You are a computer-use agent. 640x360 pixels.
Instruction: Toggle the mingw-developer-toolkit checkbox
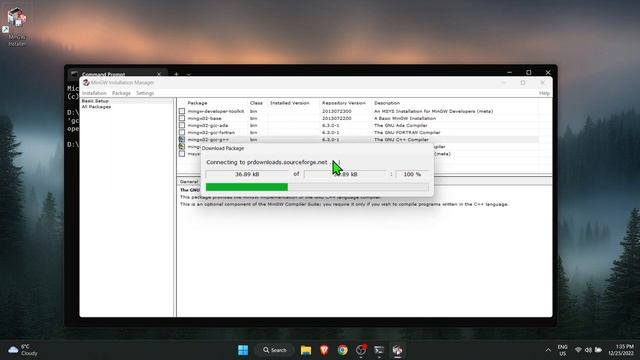[x=182, y=111]
